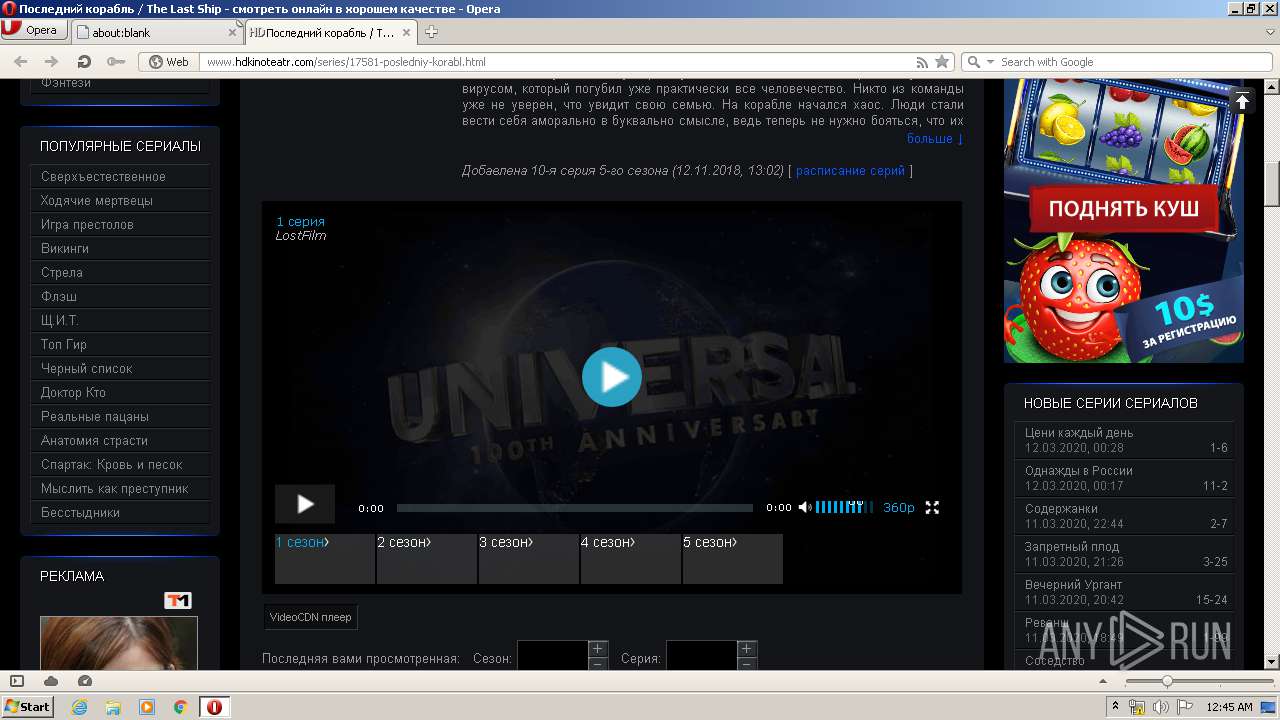Open the расписание серий schedule link
Screen dimensions: 1280x720
pyautogui.click(x=850, y=171)
